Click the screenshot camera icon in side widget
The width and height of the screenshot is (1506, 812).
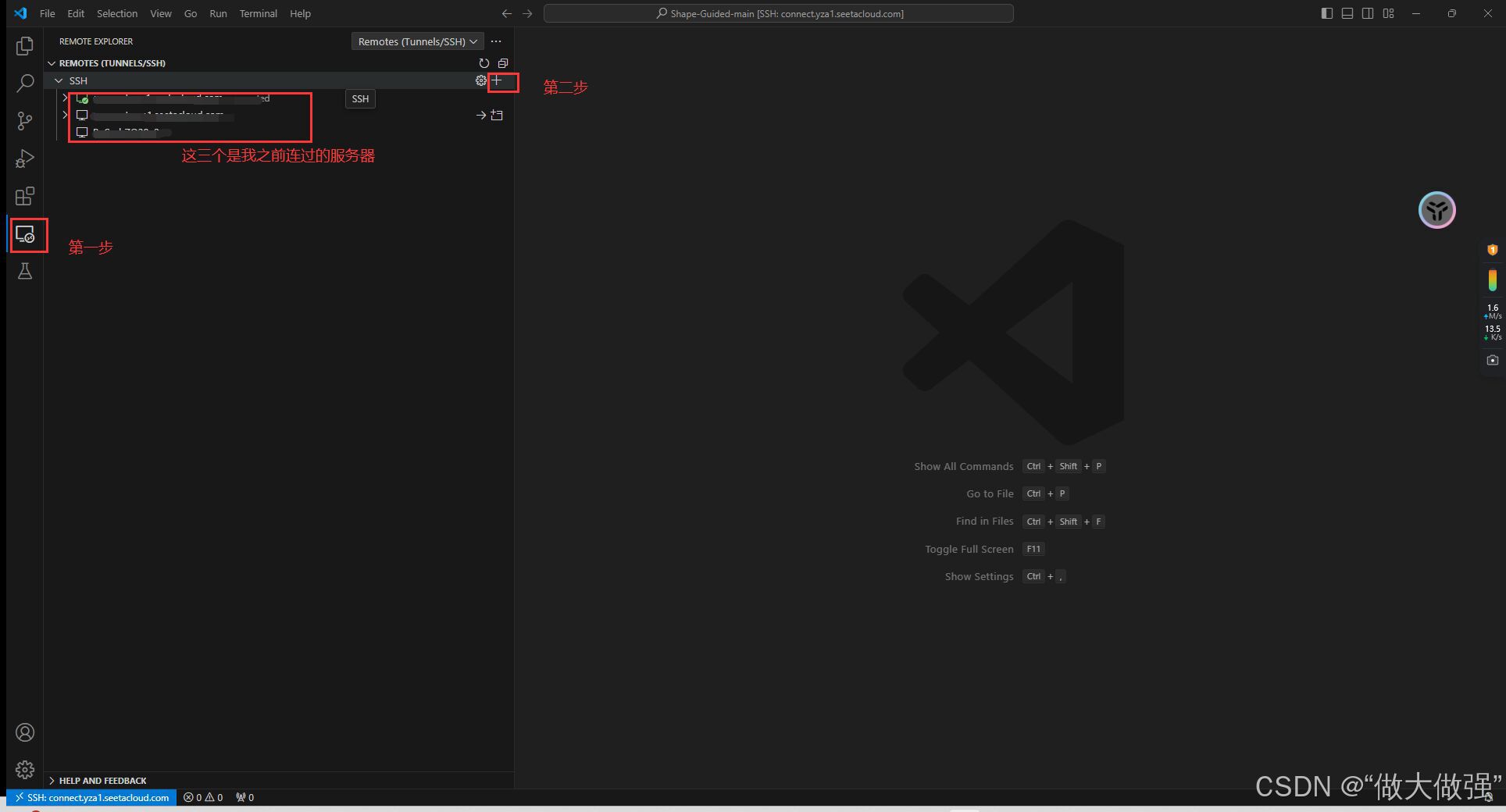(x=1492, y=360)
